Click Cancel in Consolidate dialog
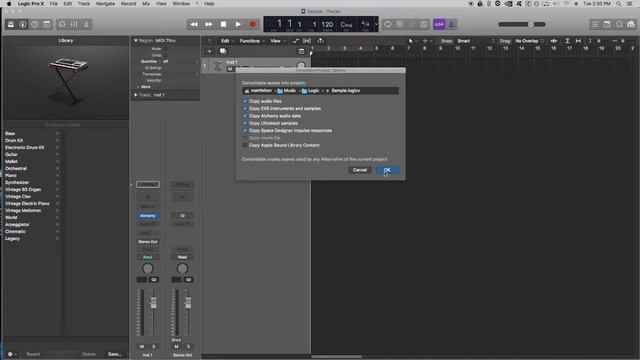This screenshot has height=360, width=640. (x=360, y=170)
